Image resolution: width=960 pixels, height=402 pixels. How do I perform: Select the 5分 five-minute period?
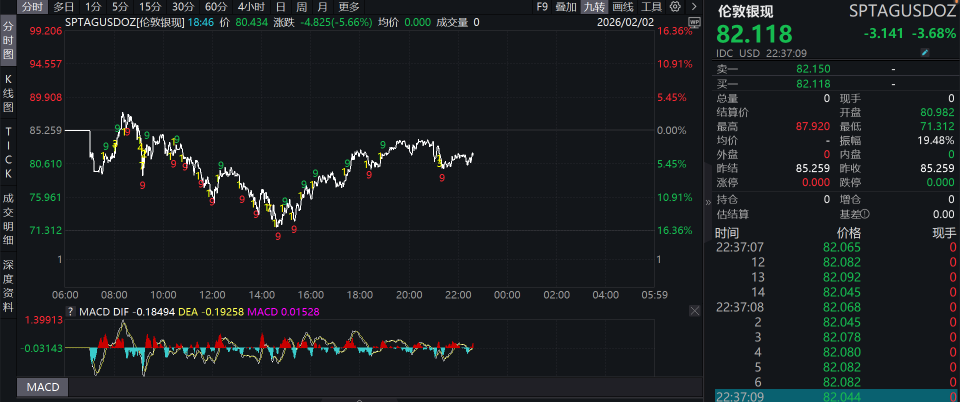pos(120,7)
